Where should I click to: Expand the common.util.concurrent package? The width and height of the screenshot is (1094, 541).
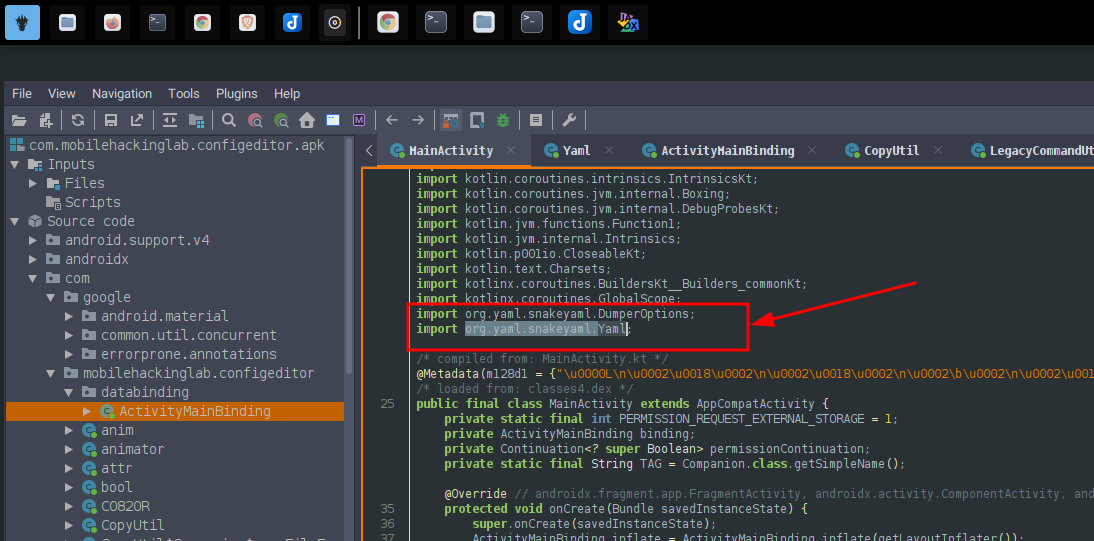pos(69,335)
